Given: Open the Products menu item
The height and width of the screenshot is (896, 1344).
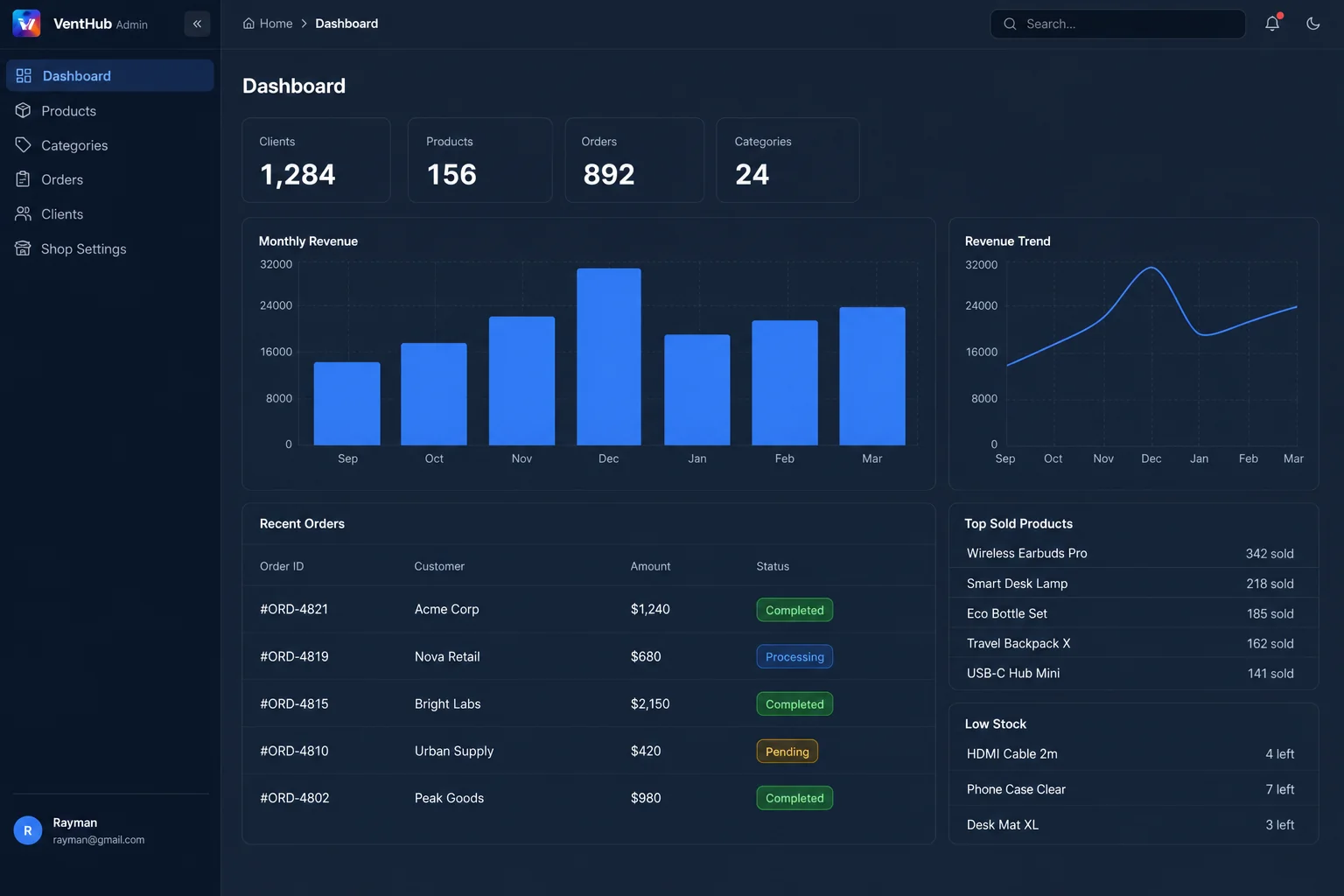Looking at the screenshot, I should 110,111.
